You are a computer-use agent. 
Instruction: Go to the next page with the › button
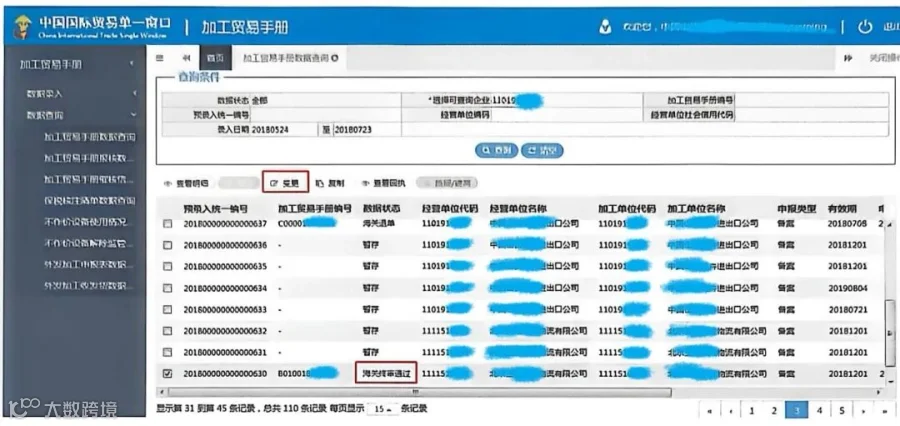862,410
